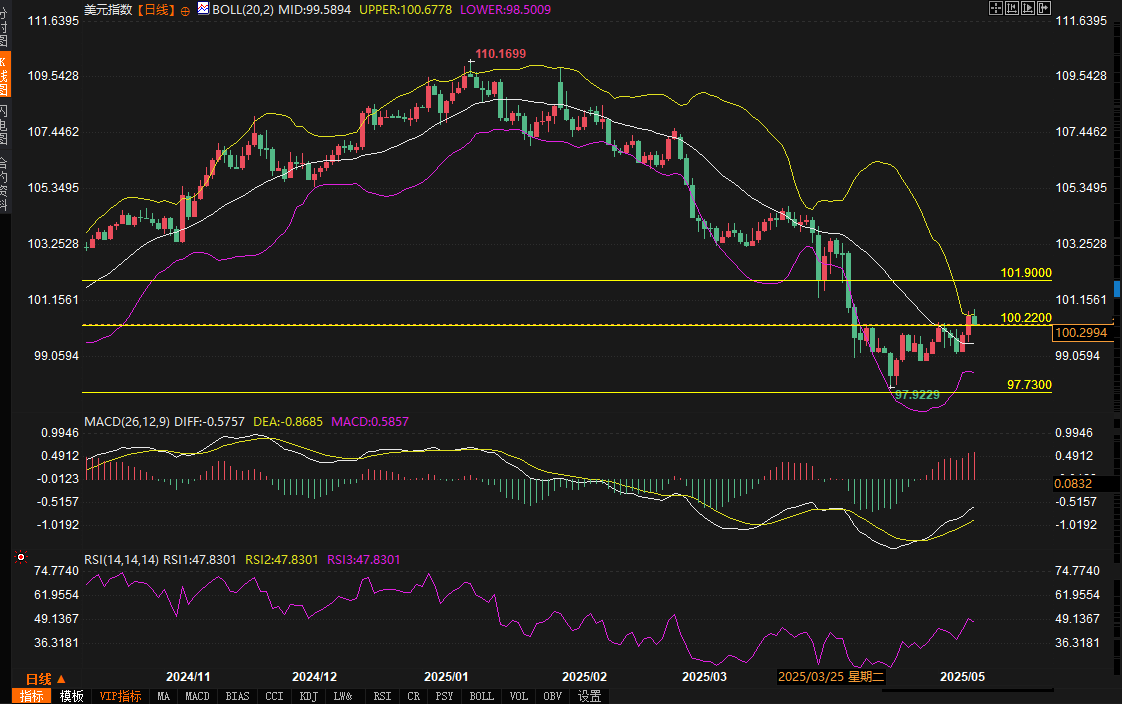Select the 101.9000 horizontal line label
The width and height of the screenshot is (1122, 704).
[1026, 273]
